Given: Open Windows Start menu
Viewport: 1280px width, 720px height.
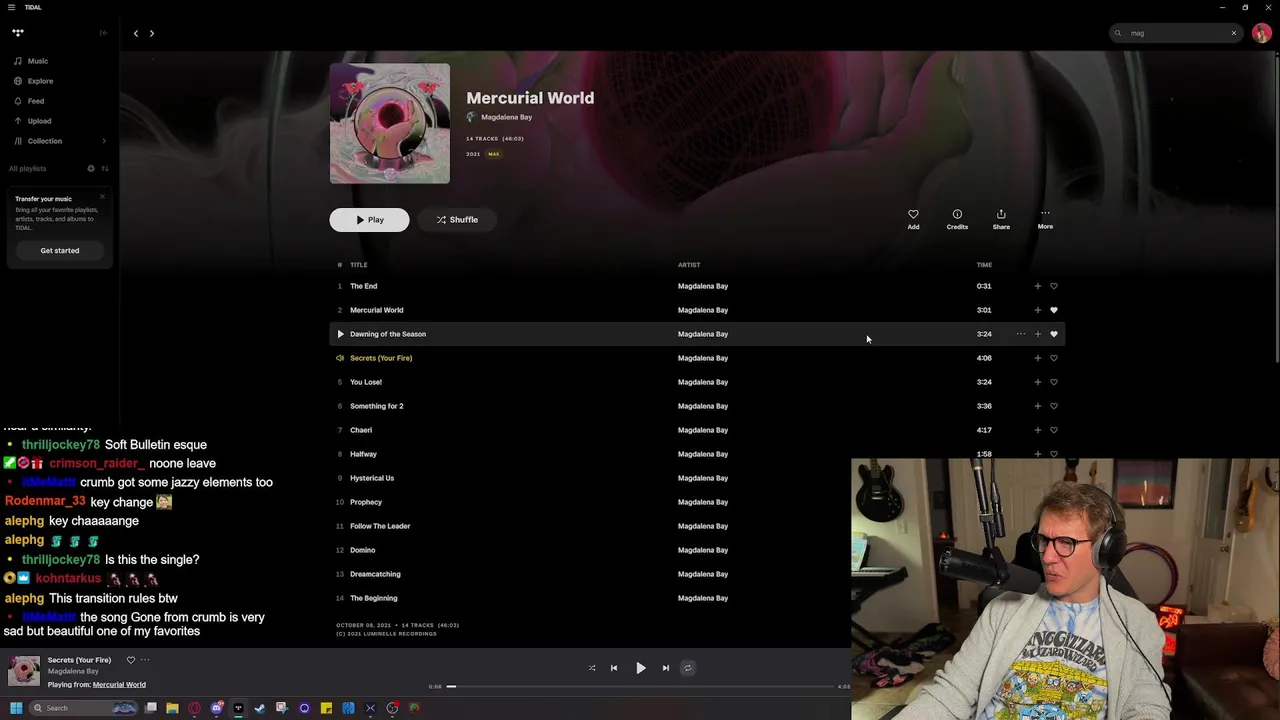Looking at the screenshot, I should pyautogui.click(x=16, y=708).
